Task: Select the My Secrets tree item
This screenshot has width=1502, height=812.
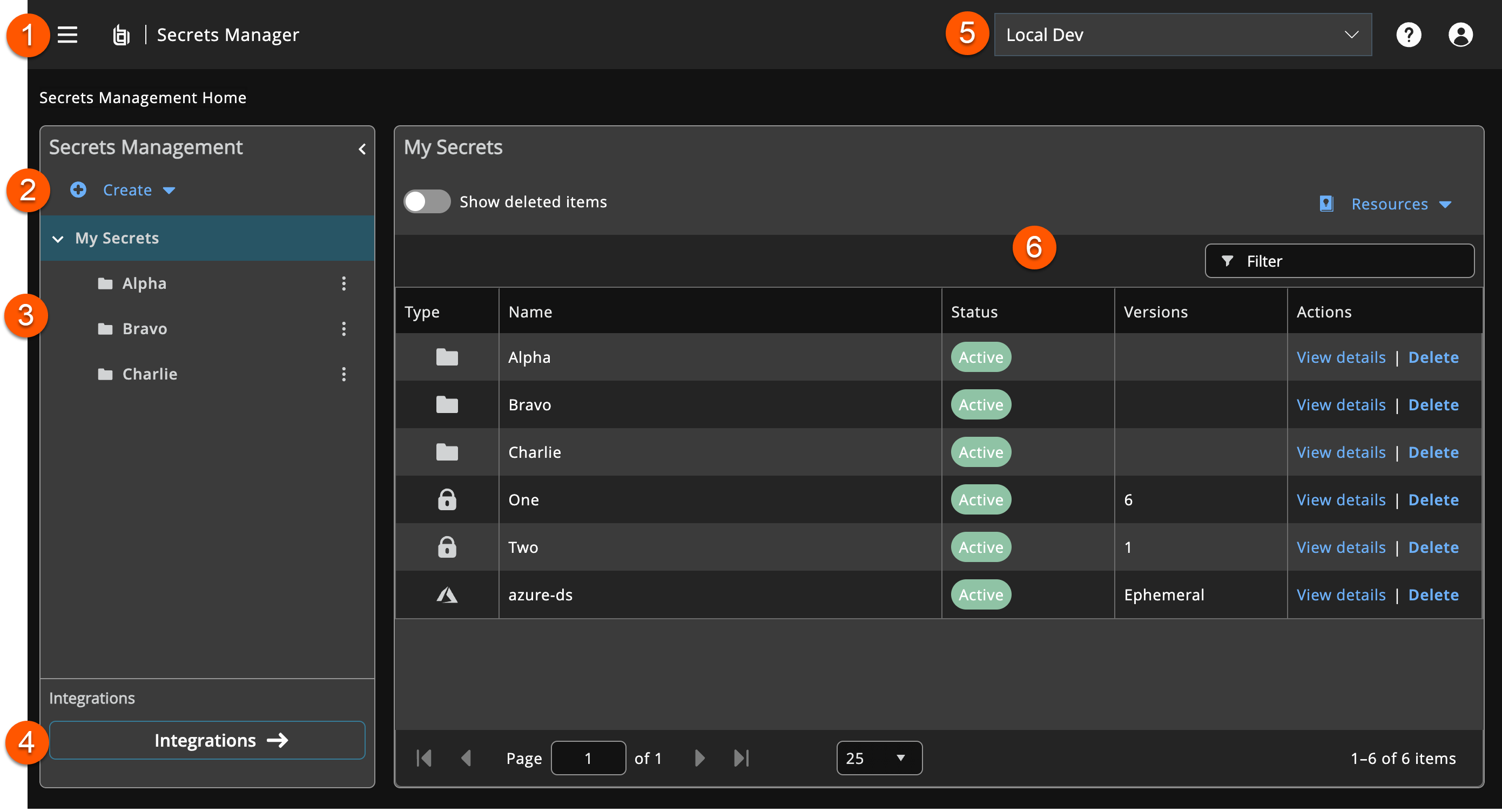Action: (x=207, y=239)
